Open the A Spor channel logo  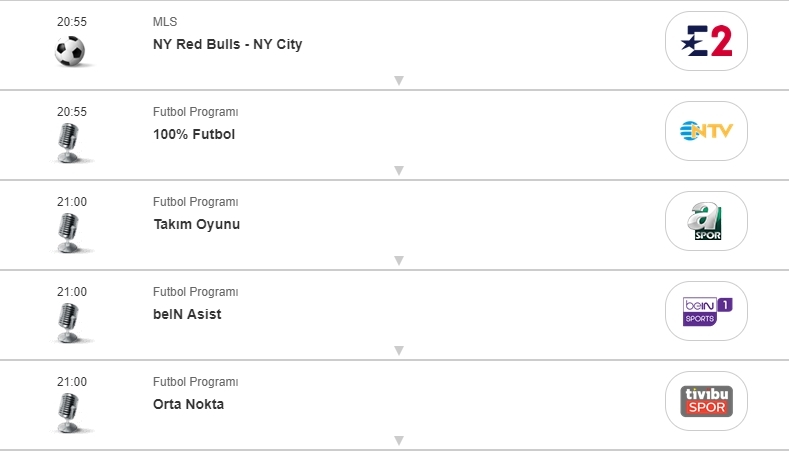(706, 221)
